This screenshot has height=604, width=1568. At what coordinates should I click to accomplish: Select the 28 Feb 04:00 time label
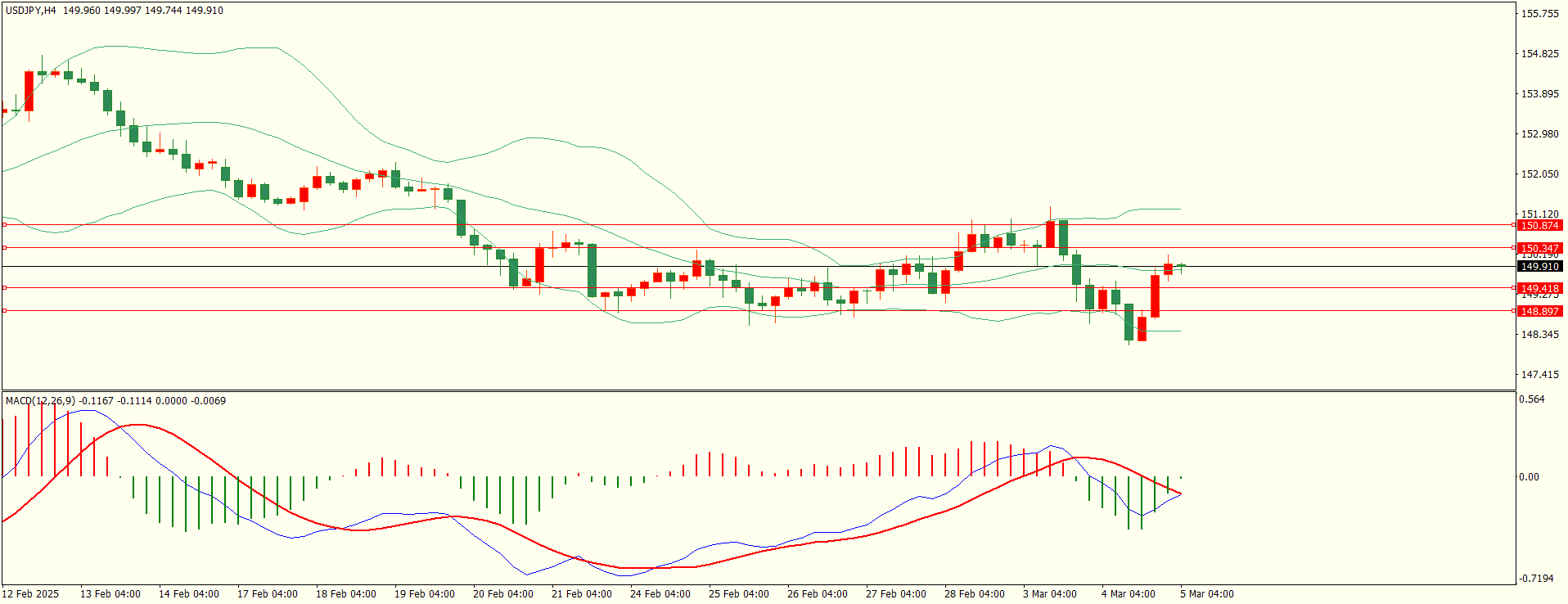pos(975,593)
